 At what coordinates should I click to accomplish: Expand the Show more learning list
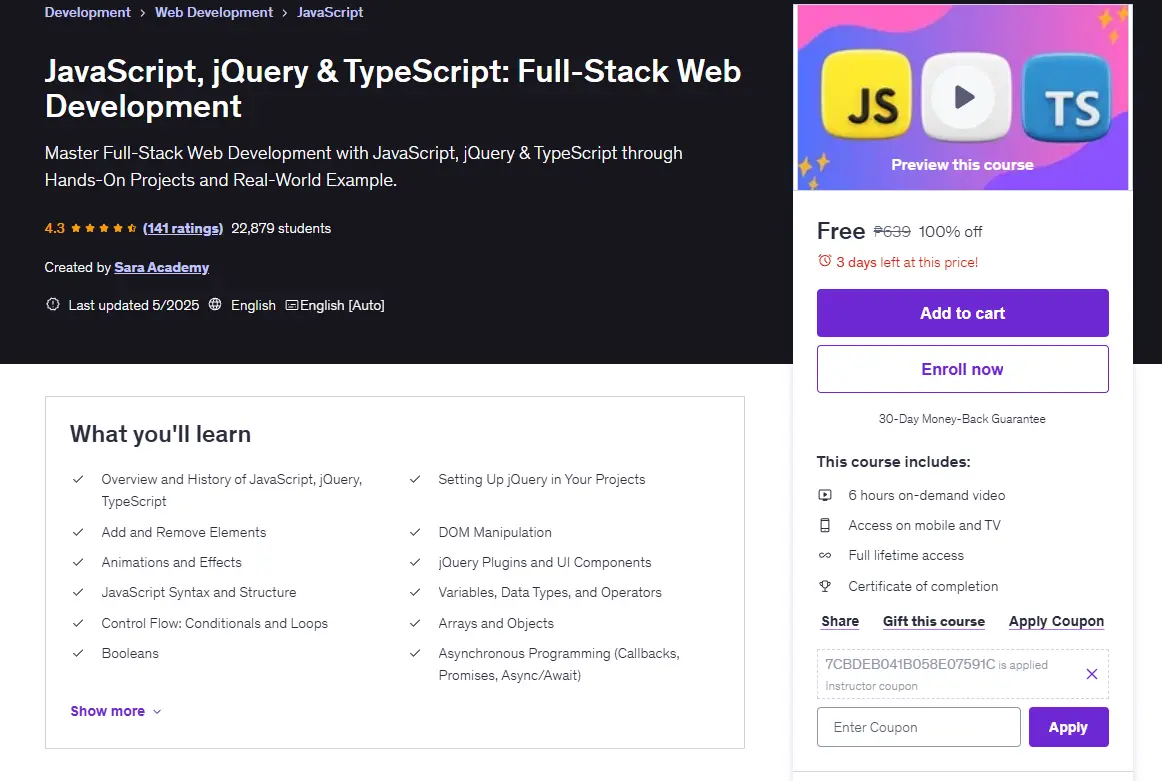pos(116,711)
